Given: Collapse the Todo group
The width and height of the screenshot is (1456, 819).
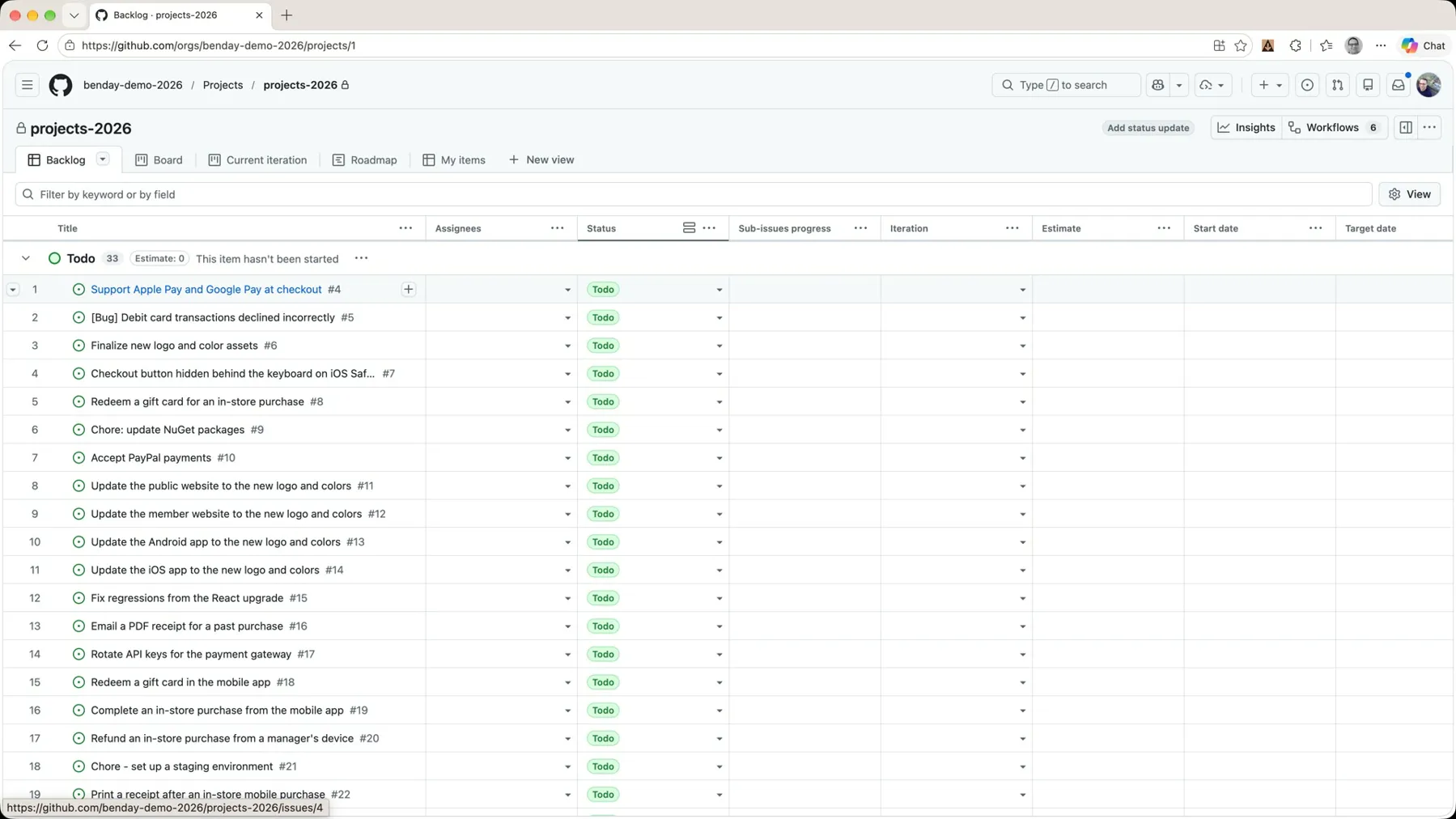Looking at the screenshot, I should (x=26, y=259).
